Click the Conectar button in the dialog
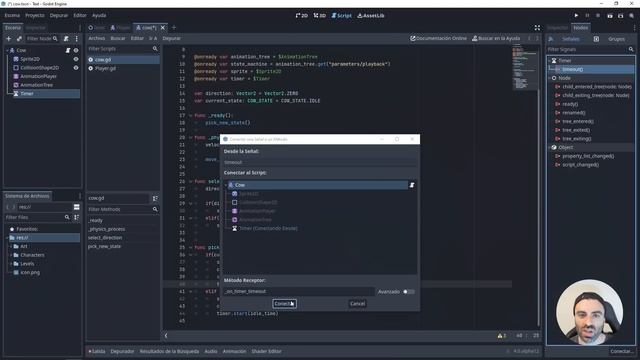Viewport: 640px width, 360px height. point(284,304)
